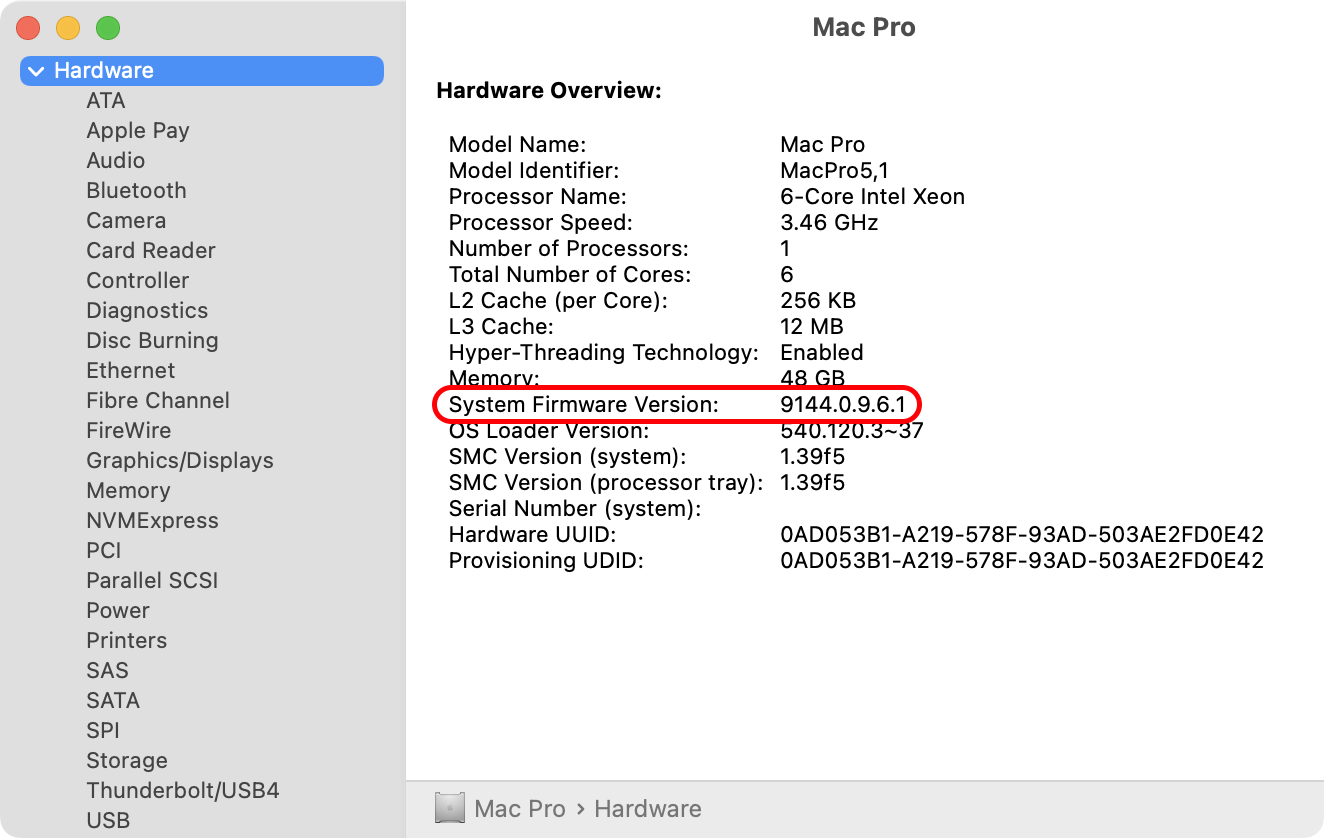The width and height of the screenshot is (1324, 838).
Task: Select OS Loader version 540.120.3~37
Action: point(852,430)
